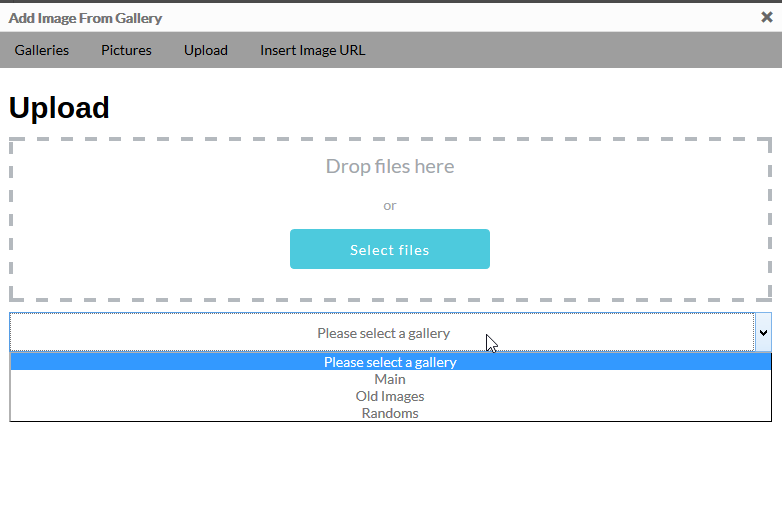Select the Upload tab
This screenshot has width=782, height=526.
(x=205, y=50)
